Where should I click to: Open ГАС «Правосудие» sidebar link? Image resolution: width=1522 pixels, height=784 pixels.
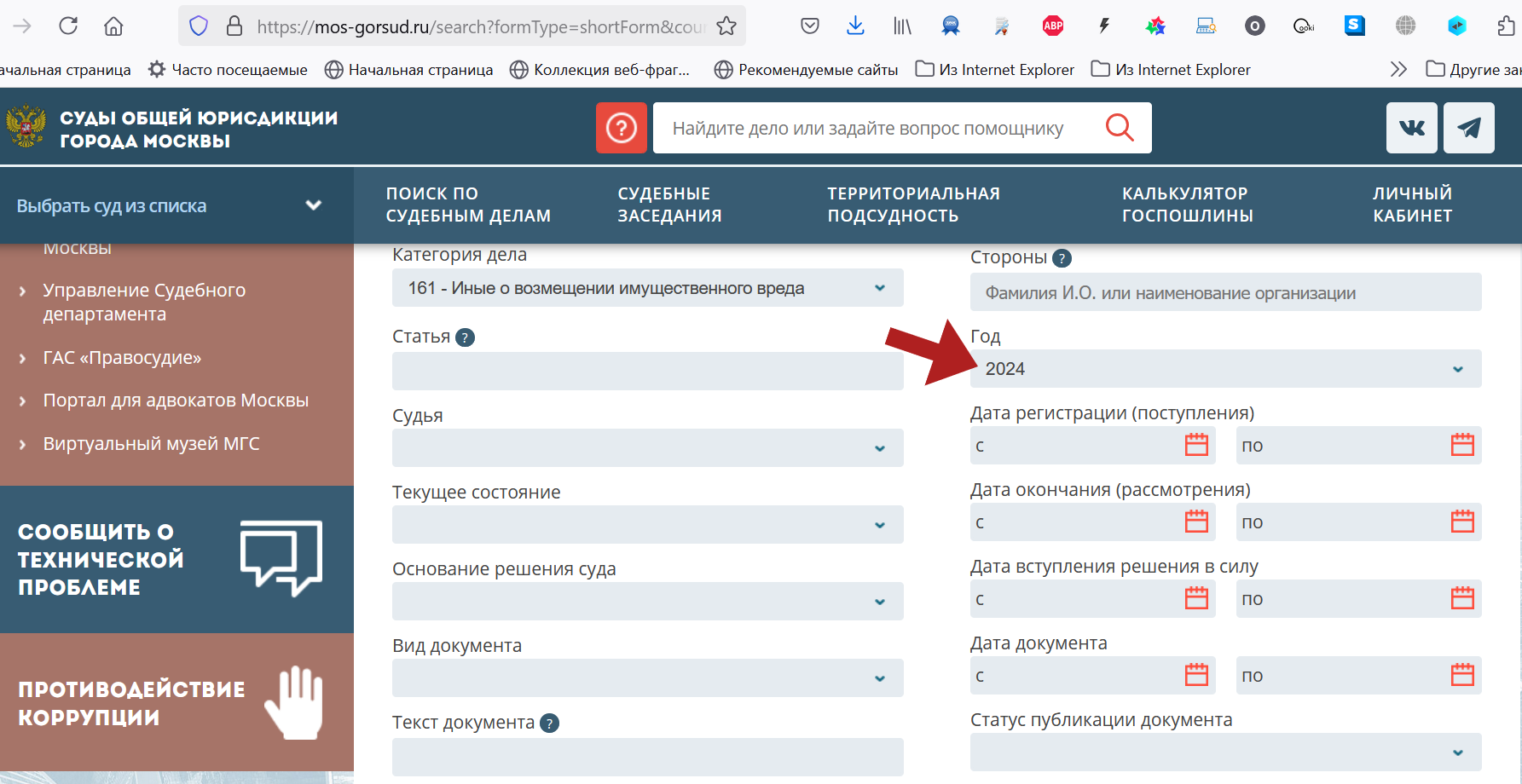tap(122, 358)
